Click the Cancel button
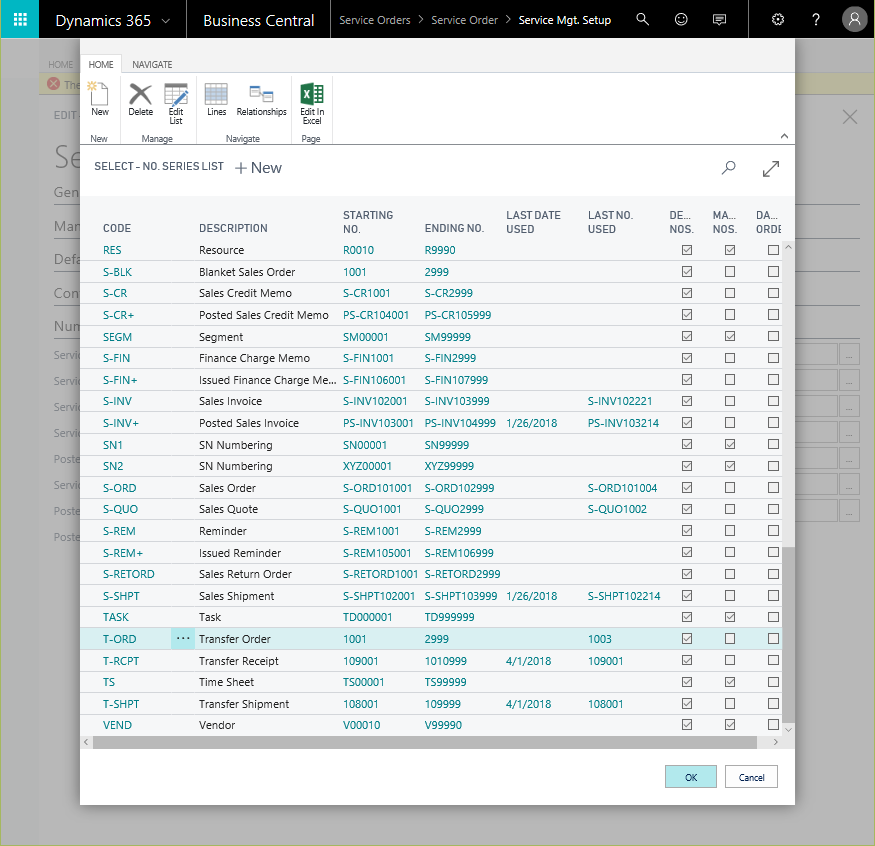This screenshot has height=846, width=875. pos(751,777)
